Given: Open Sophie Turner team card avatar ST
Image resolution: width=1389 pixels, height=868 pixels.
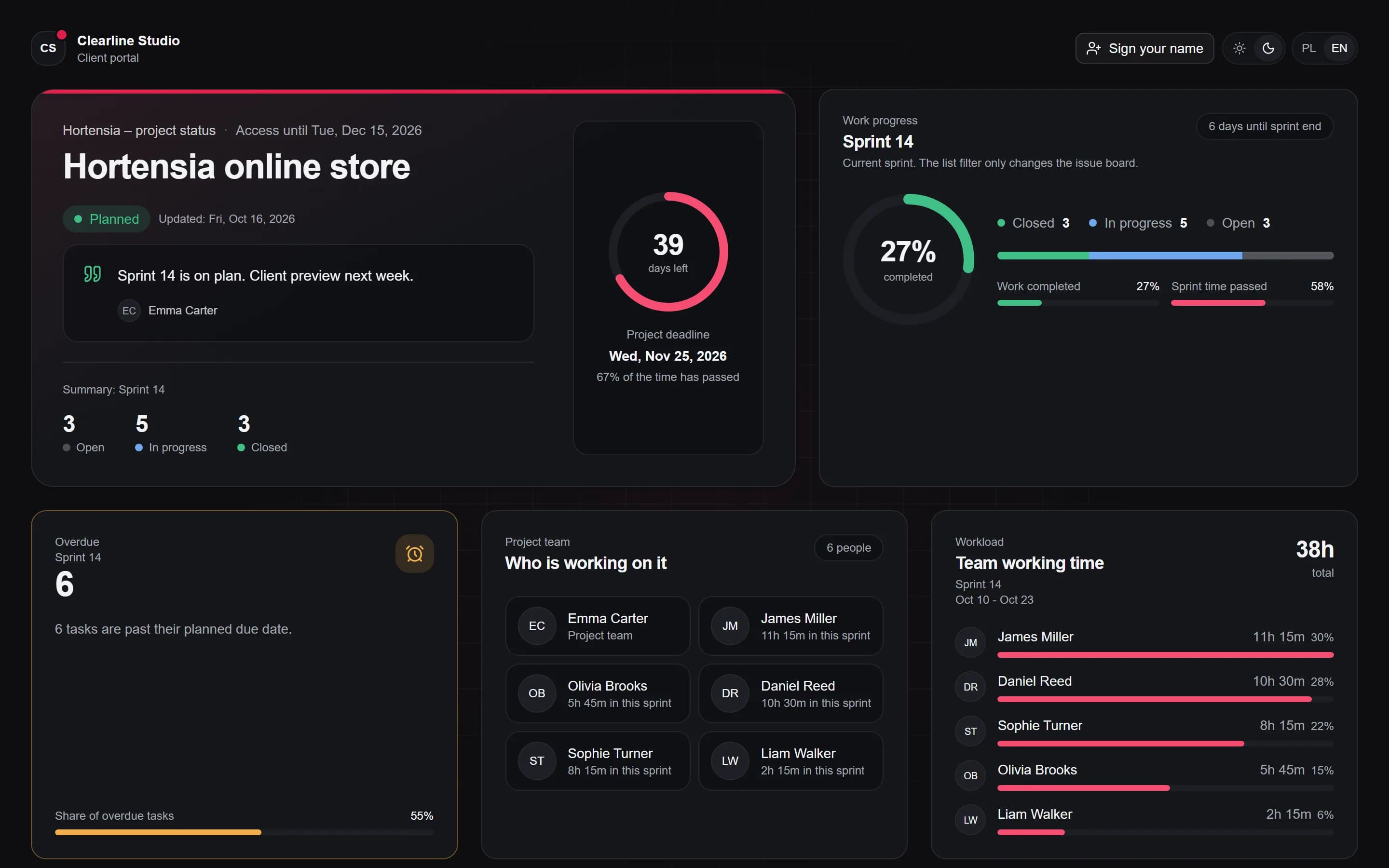Looking at the screenshot, I should click(537, 760).
